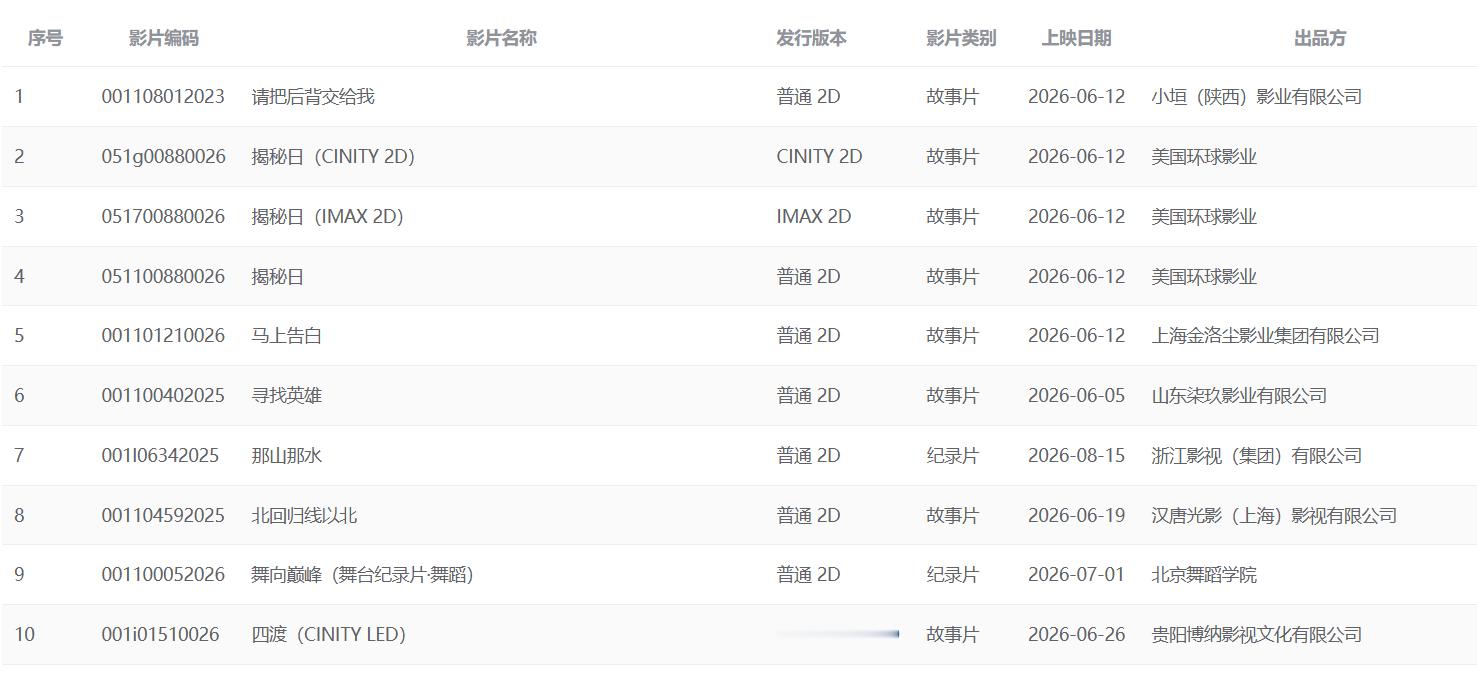Viewport: 1477px width, 673px height.
Task: Click 美国环球影业 in the IMAX 2D row
Action: 1204,217
